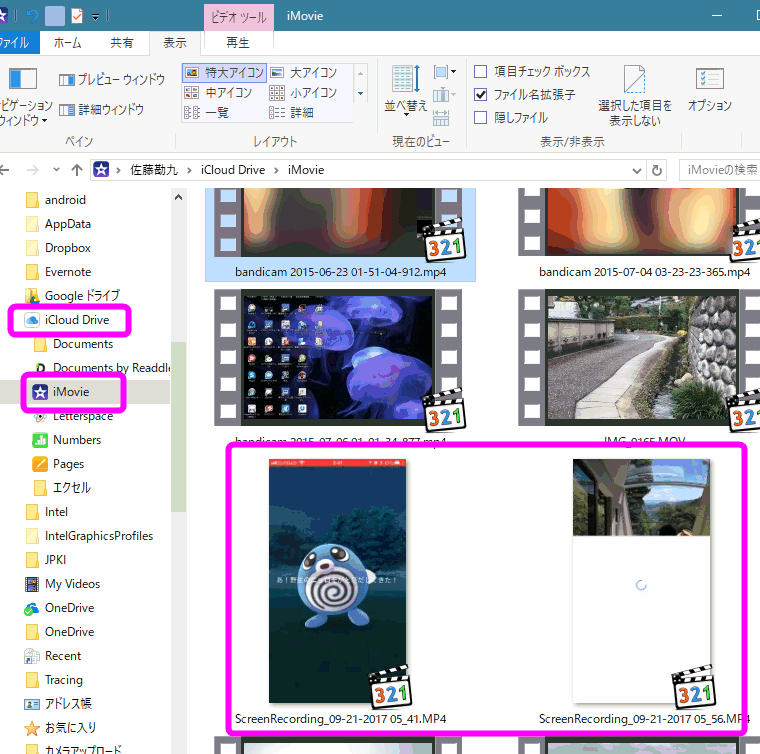Open the quick access toolbar customize dropdown
The width and height of the screenshot is (760, 754).
[95, 17]
